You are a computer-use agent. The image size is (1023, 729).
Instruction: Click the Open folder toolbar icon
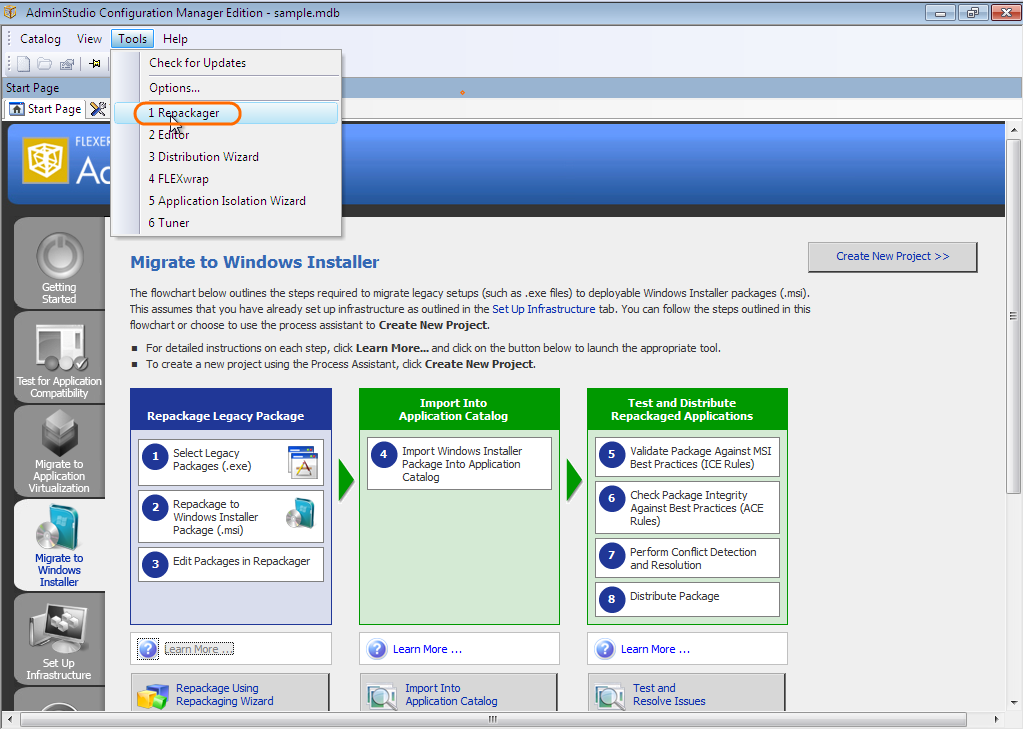click(45, 64)
